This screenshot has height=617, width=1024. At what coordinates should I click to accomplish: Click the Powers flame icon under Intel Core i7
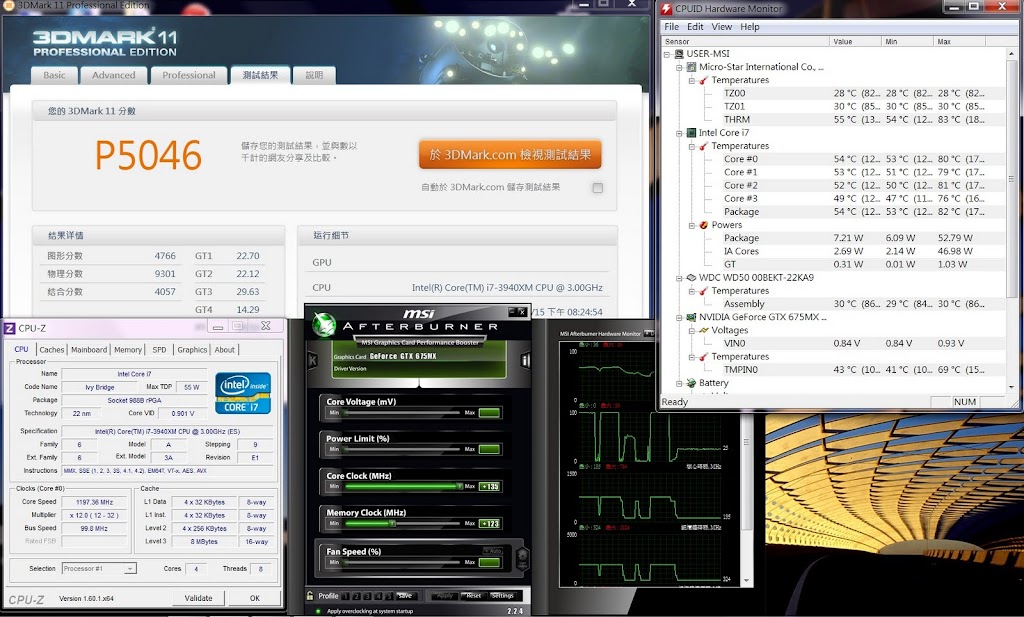tap(704, 225)
